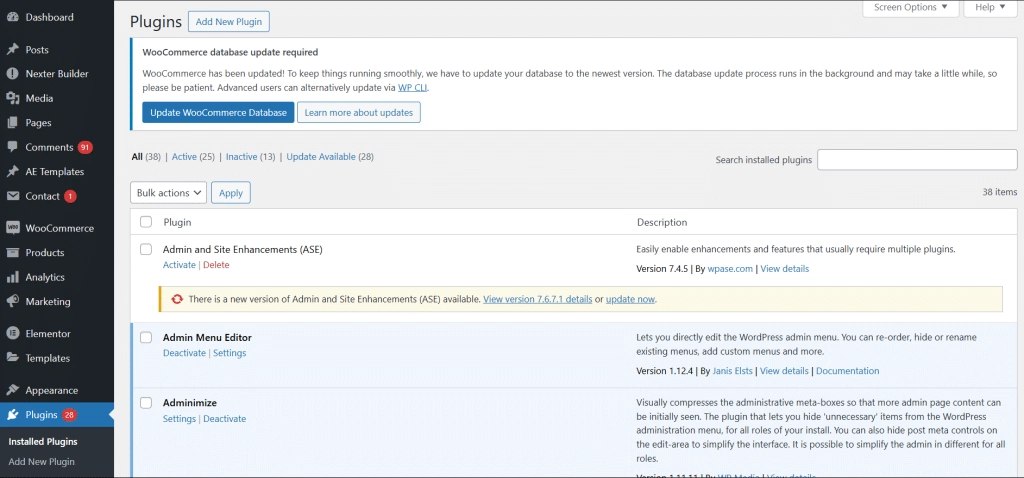Image resolution: width=1024 pixels, height=478 pixels.
Task: Click the Plugins plug icon
Action: [12, 415]
